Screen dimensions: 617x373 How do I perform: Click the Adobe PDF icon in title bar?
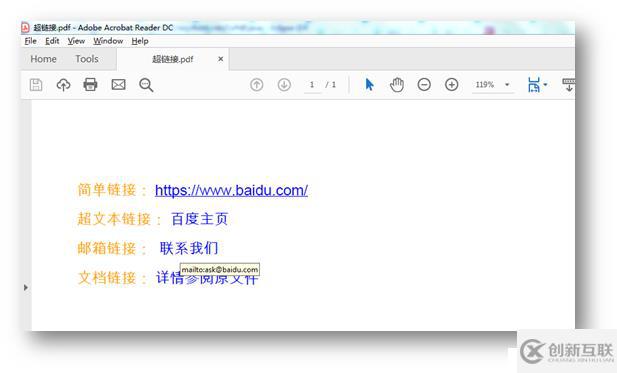[25, 28]
